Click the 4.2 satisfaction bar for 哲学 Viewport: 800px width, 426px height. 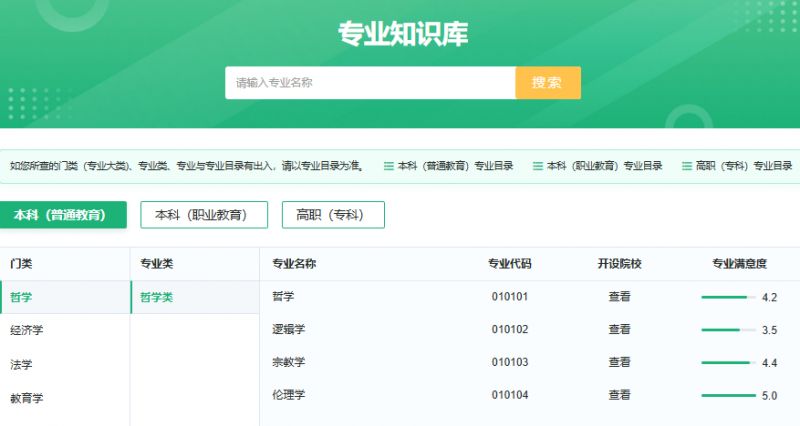coord(728,297)
